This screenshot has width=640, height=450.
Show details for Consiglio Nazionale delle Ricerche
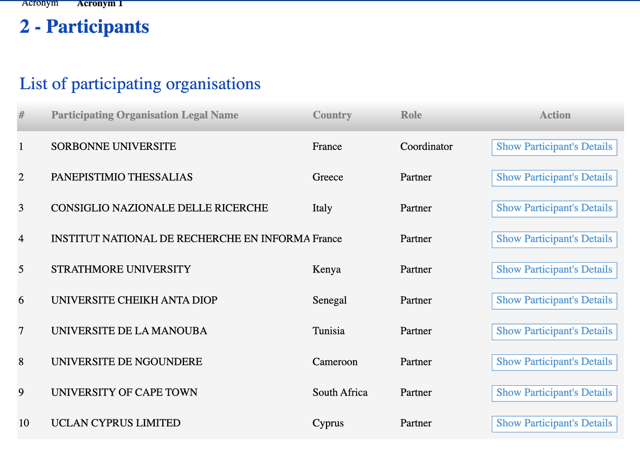click(554, 208)
